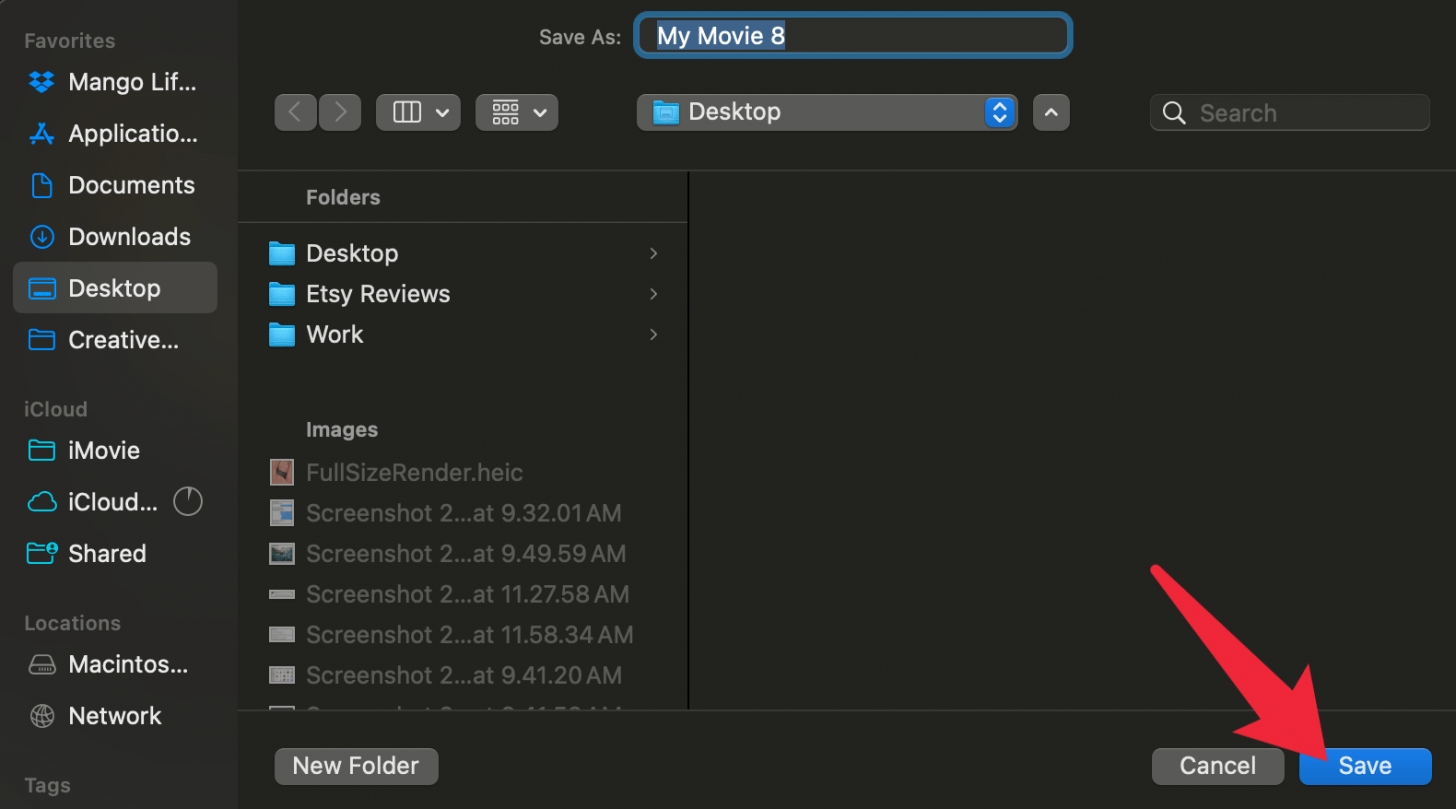
Task: Collapse the dialog with the chevron-up button
Action: (1051, 113)
